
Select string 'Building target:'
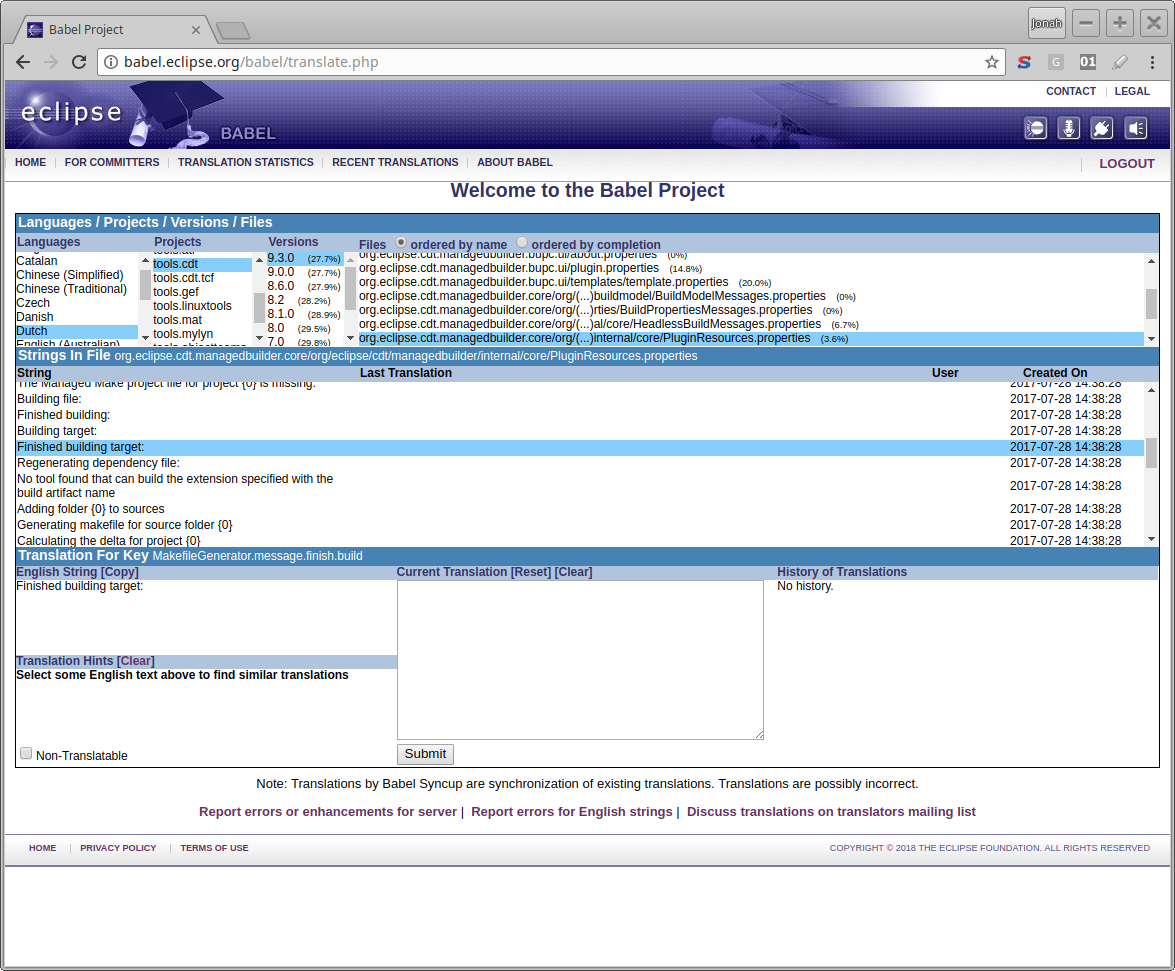580,432
